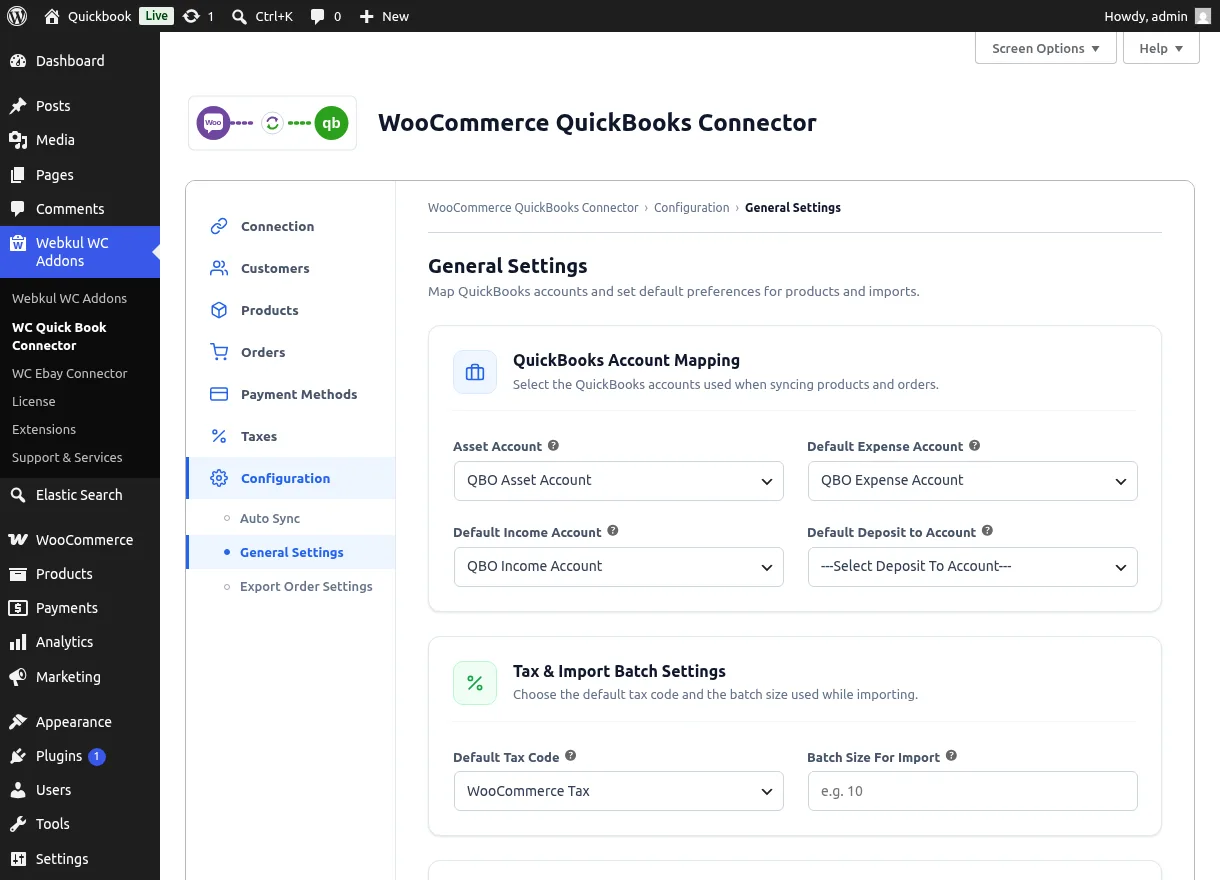Open Extensions submenu link
The width and height of the screenshot is (1220, 880).
tap(44, 429)
